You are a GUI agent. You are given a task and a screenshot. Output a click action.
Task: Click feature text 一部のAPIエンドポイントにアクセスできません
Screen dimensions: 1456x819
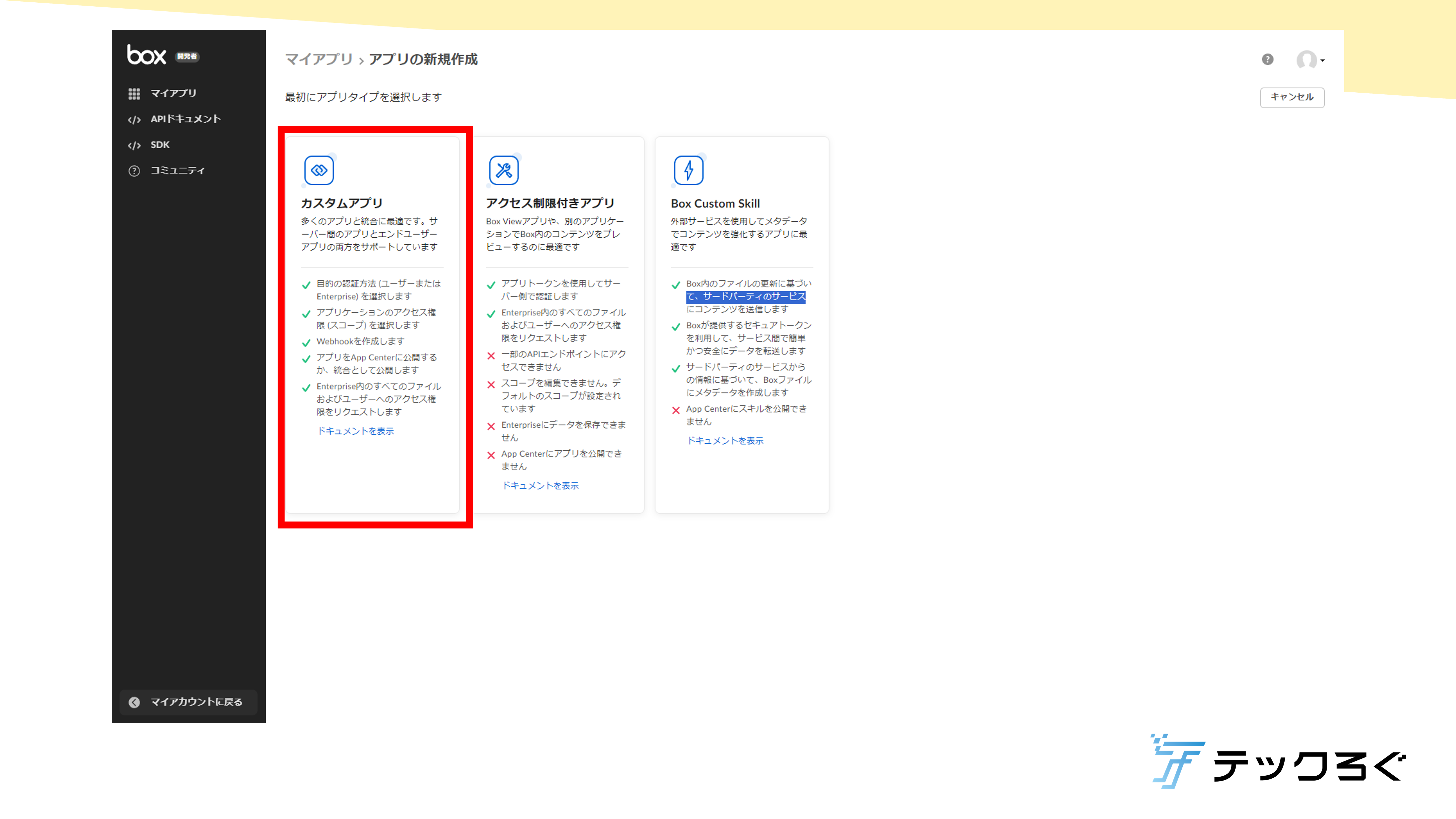click(x=564, y=361)
